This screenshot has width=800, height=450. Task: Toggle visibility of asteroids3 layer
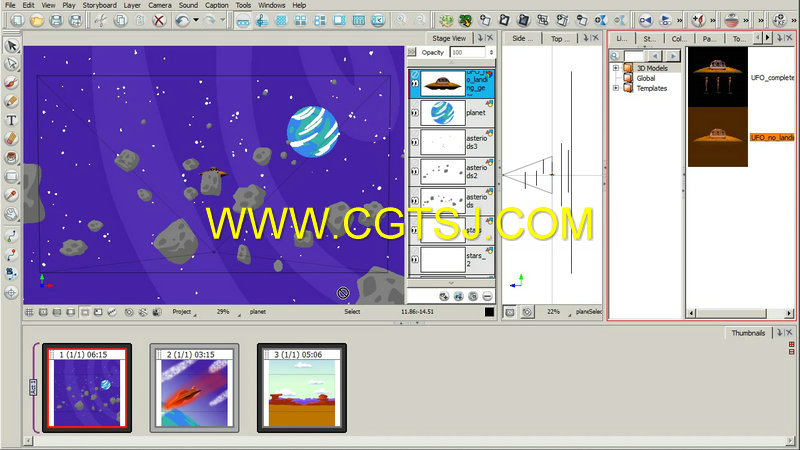[415, 142]
